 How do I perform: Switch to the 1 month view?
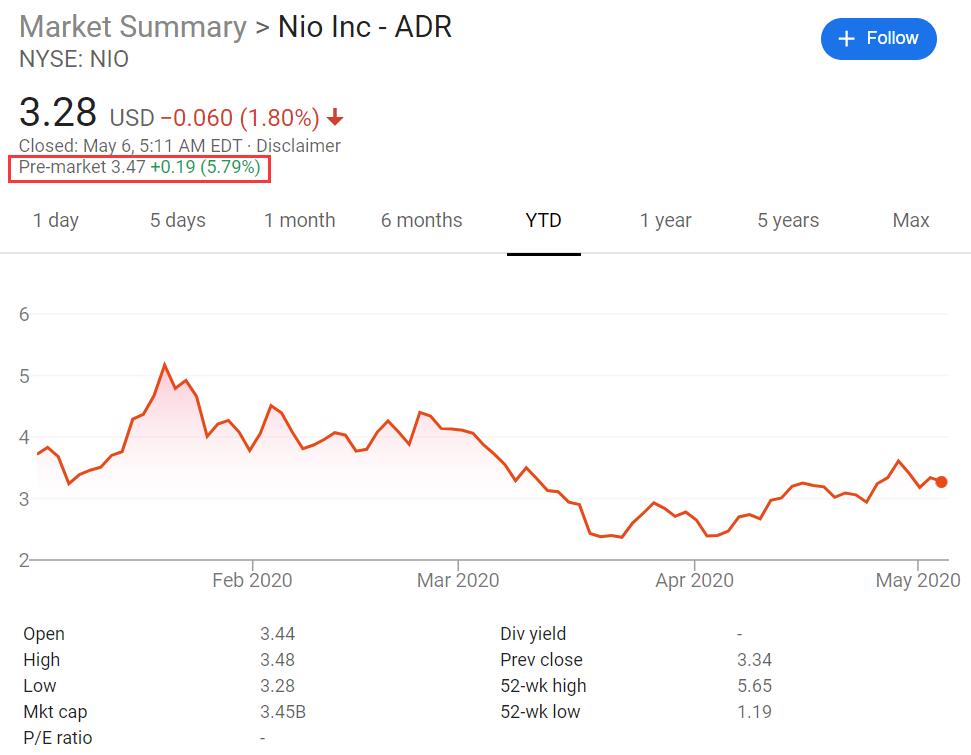299,220
